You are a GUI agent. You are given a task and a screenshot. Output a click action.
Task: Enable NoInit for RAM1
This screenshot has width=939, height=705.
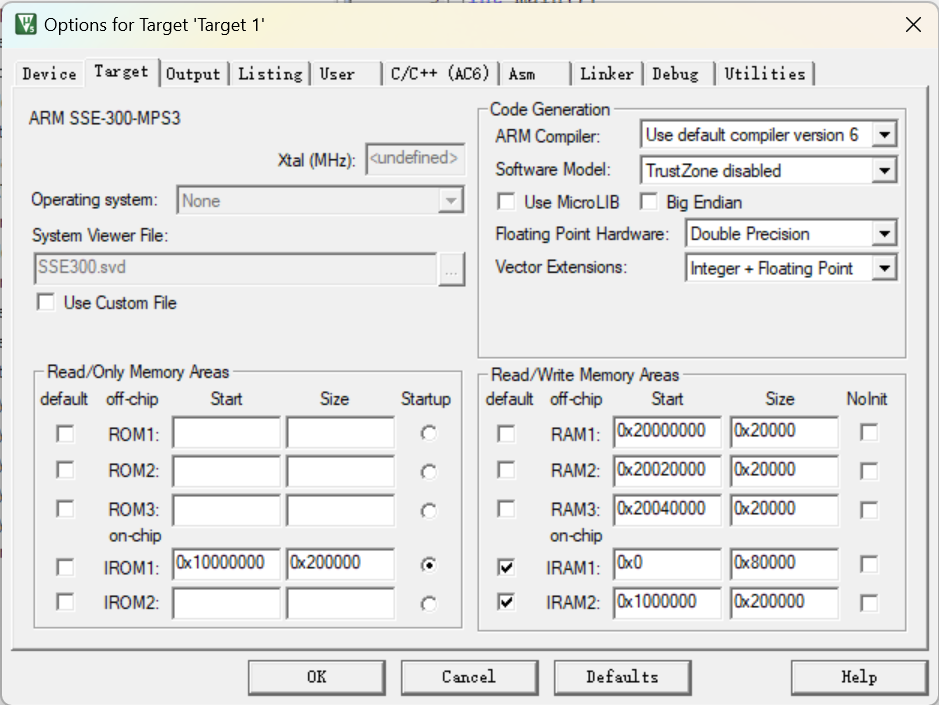869,432
